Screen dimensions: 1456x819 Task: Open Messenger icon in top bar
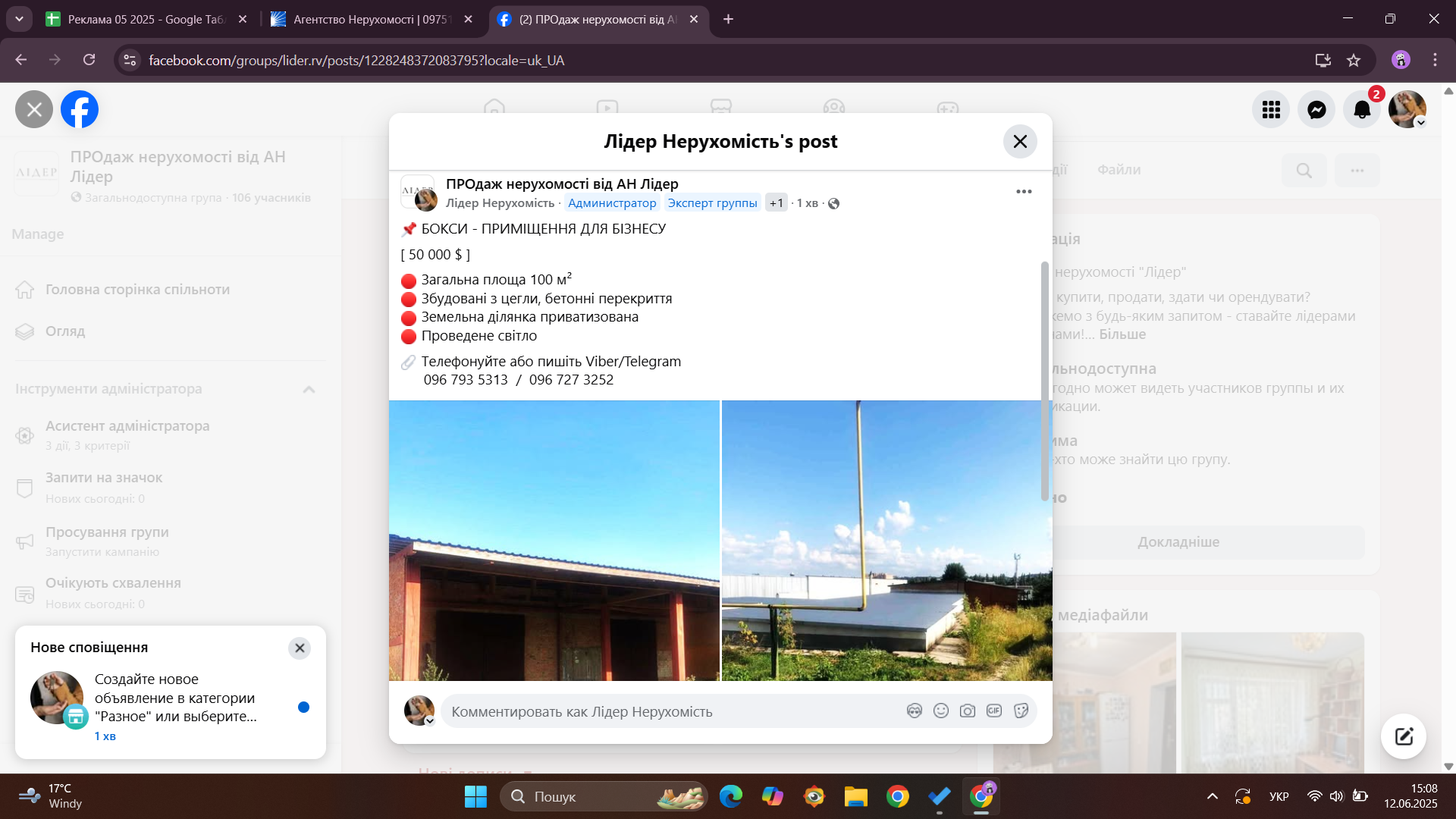1316,110
